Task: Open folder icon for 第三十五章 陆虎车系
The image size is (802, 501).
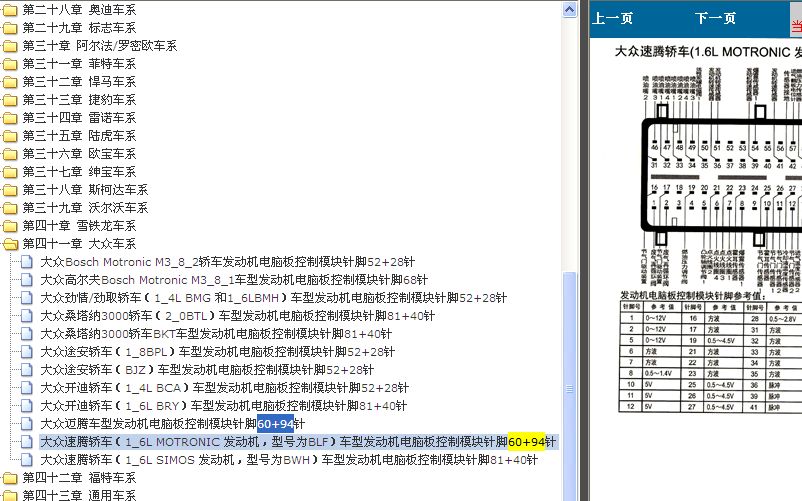Action: coord(10,136)
